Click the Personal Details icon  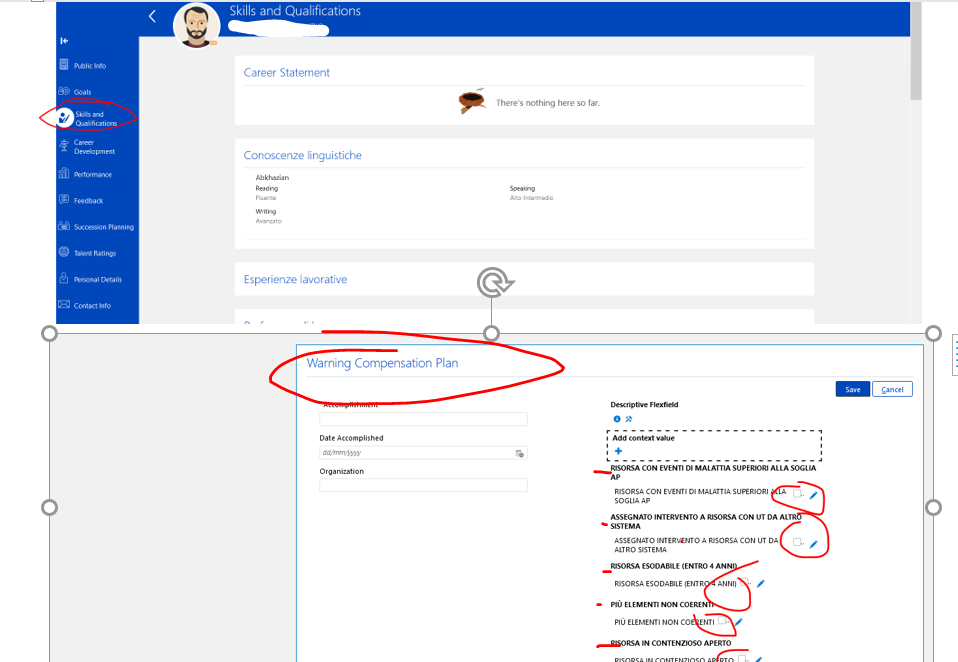click(63, 279)
